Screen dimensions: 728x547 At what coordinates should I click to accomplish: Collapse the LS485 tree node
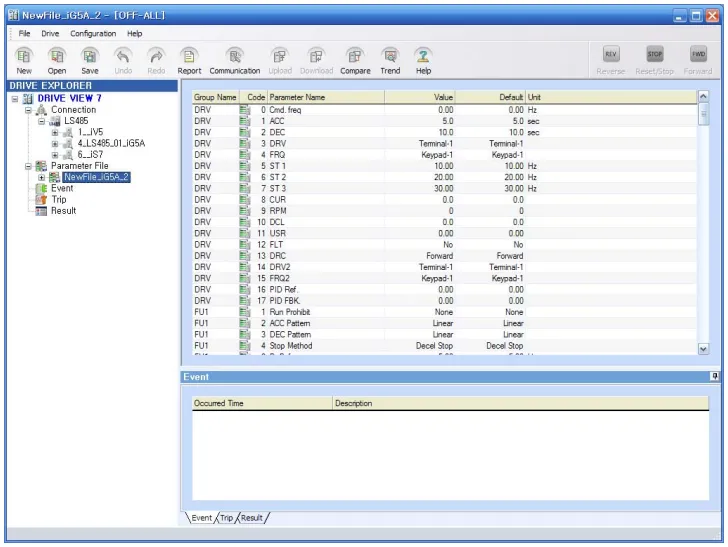pos(42,121)
